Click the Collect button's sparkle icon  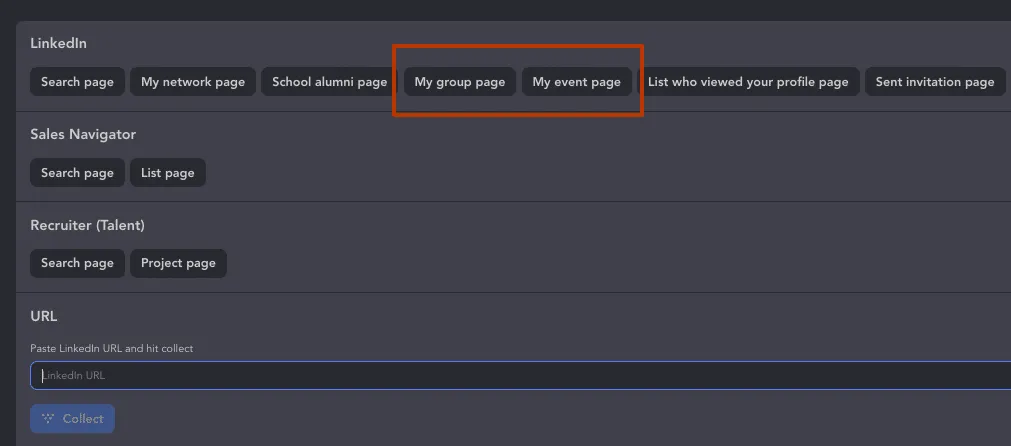coord(48,418)
